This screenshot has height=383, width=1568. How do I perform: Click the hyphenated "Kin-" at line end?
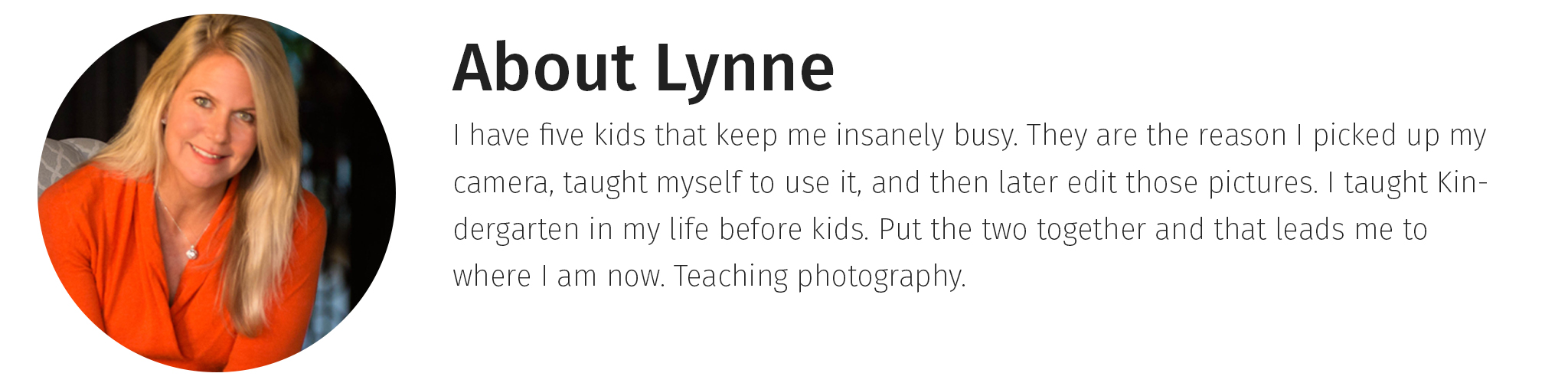(x=1462, y=182)
